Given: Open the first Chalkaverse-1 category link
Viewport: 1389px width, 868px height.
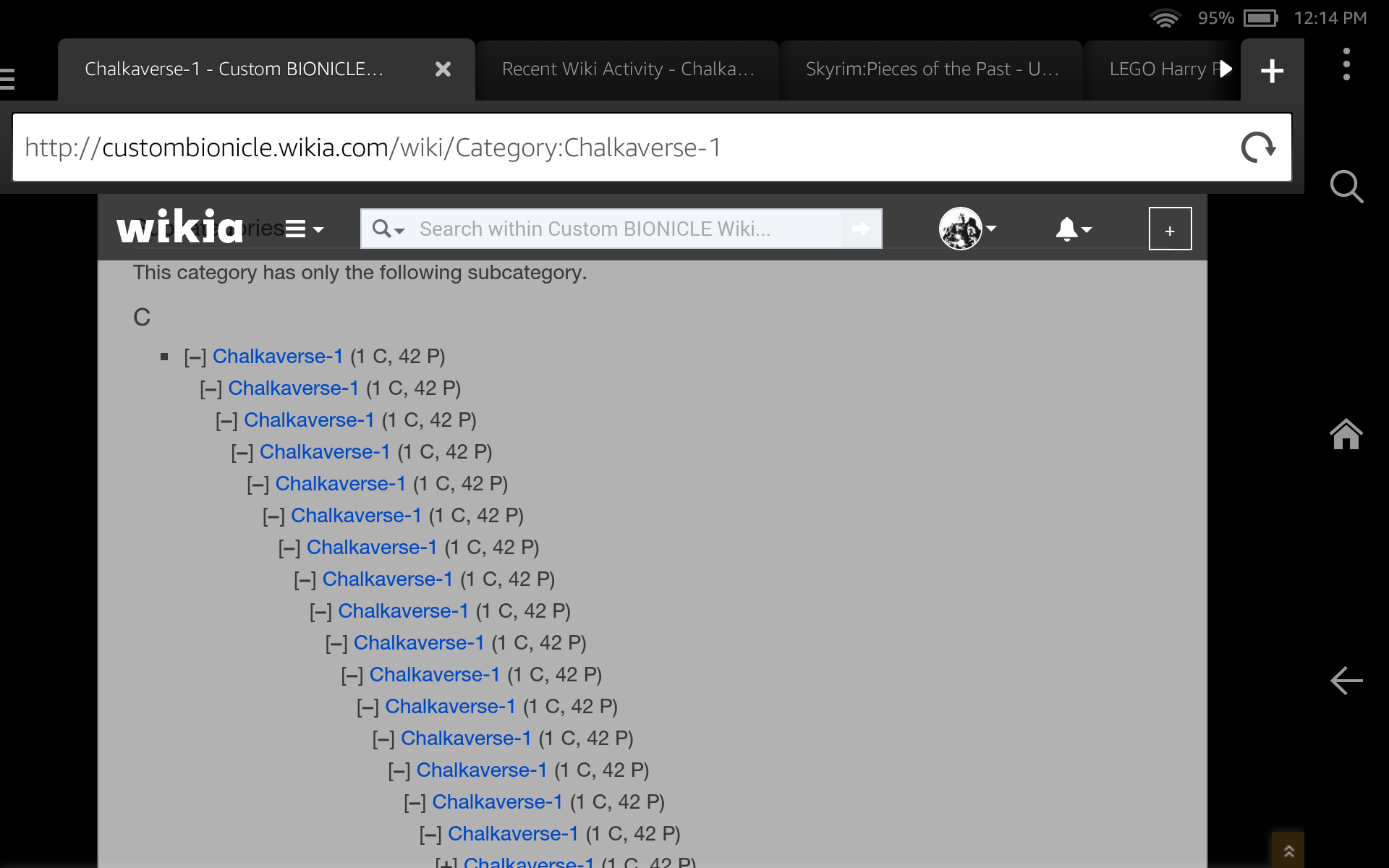Looking at the screenshot, I should point(277,357).
